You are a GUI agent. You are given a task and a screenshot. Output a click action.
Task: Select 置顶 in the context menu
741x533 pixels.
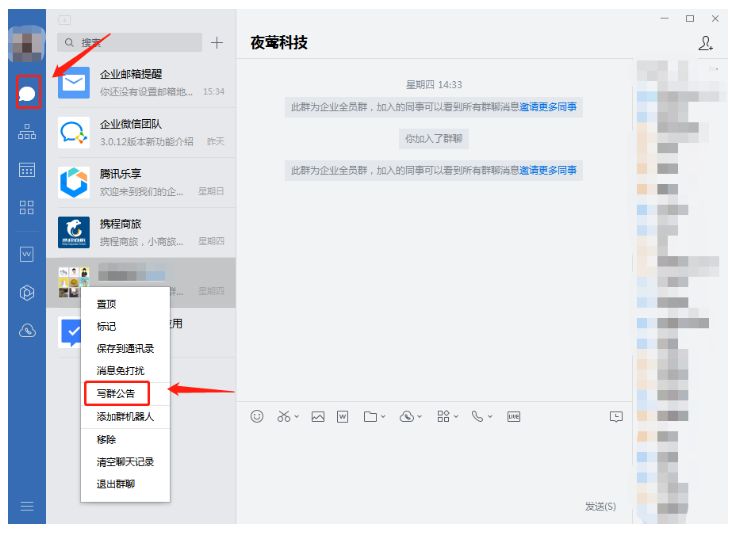pos(125,304)
